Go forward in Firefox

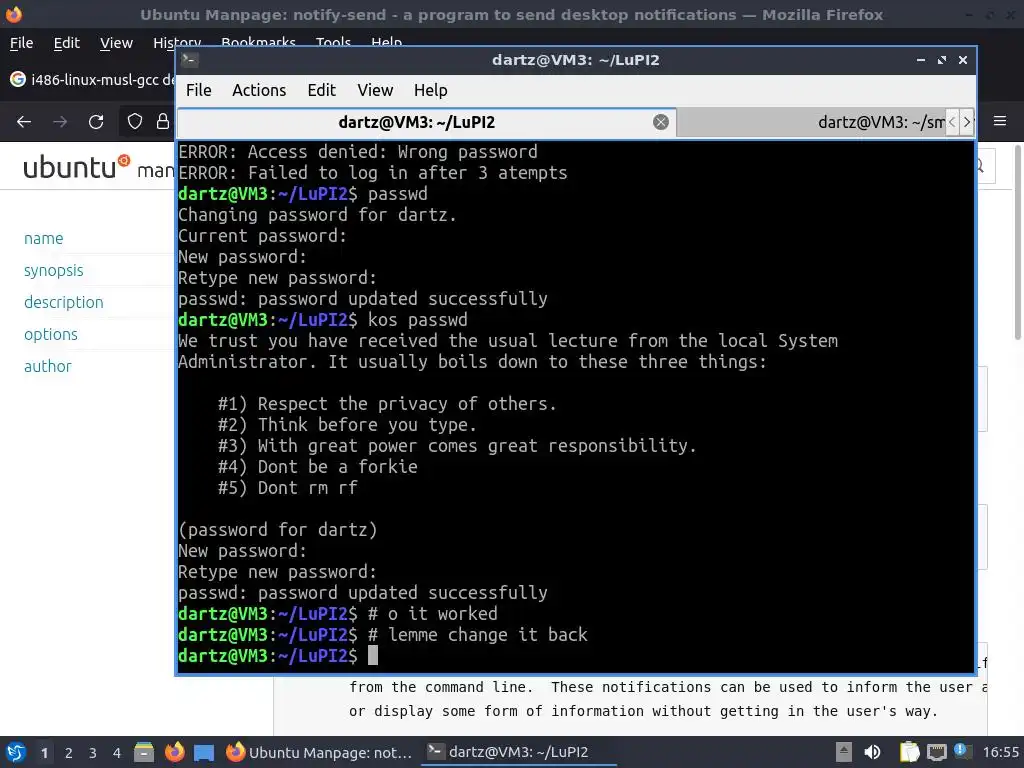coord(60,121)
